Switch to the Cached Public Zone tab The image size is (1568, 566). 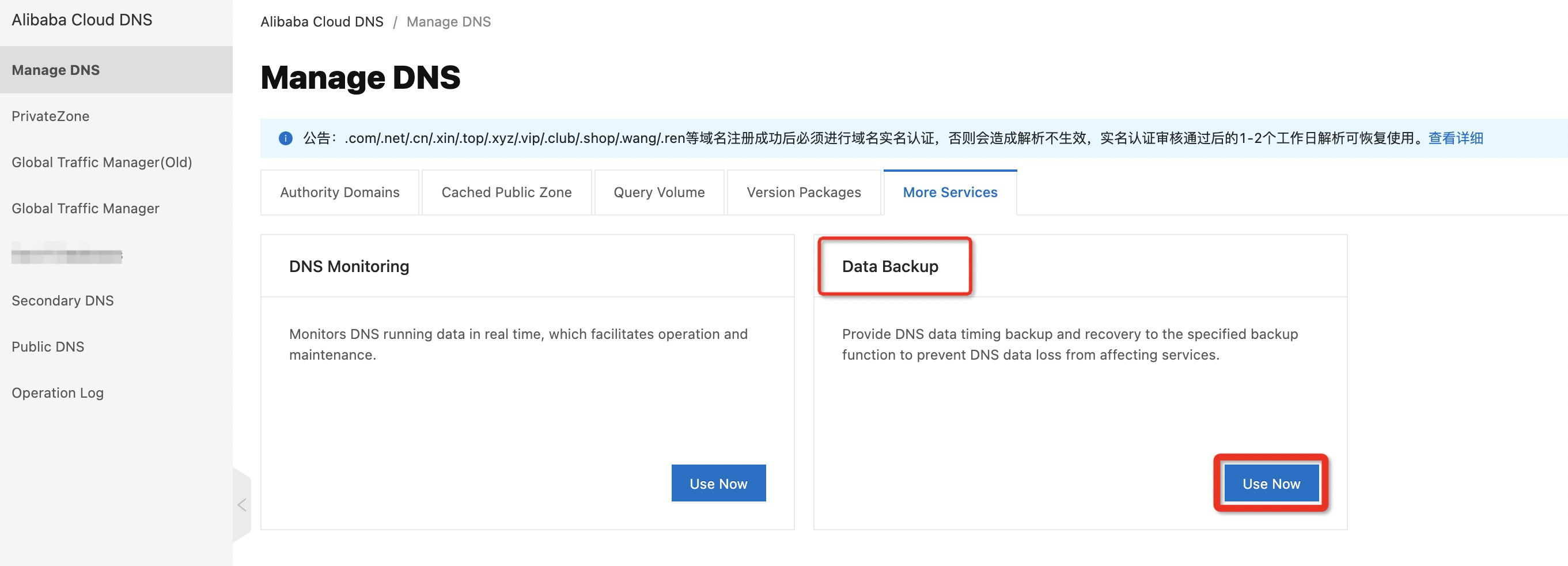(506, 192)
